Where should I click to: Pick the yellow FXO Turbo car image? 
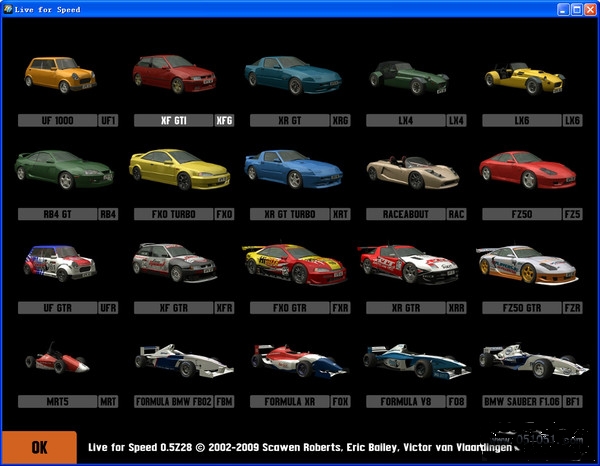179,169
